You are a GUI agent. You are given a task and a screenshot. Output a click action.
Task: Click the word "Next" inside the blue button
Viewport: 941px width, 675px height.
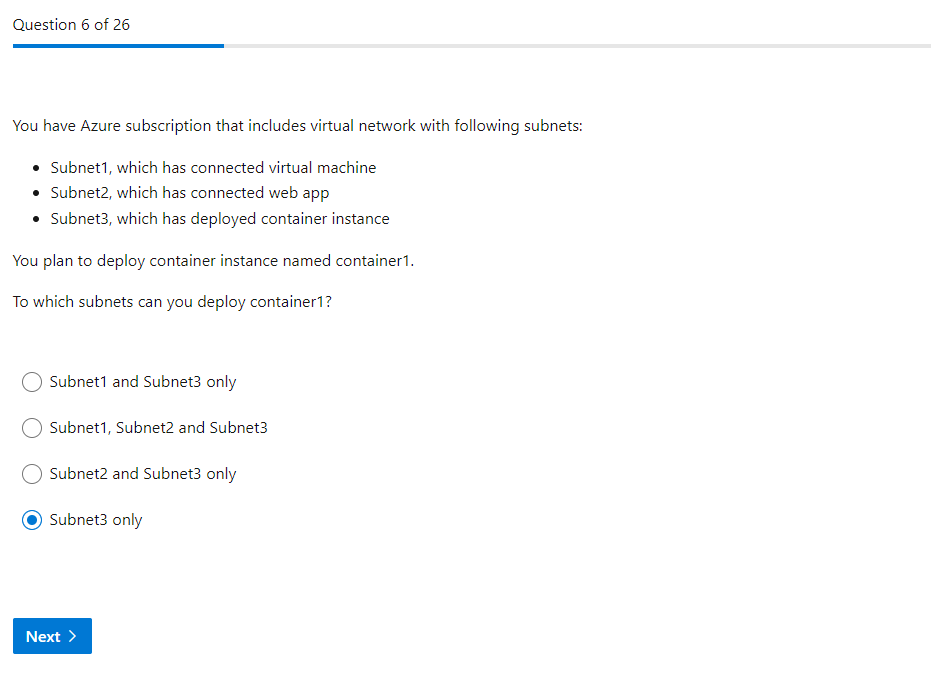pyautogui.click(x=43, y=636)
